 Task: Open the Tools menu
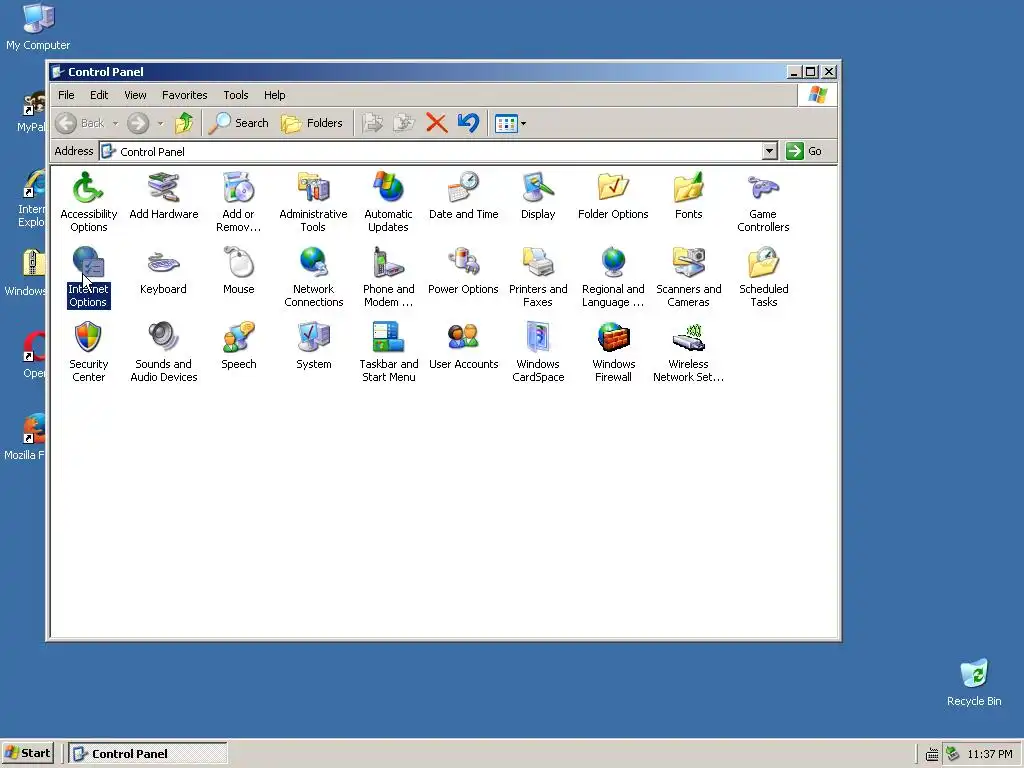click(x=236, y=95)
